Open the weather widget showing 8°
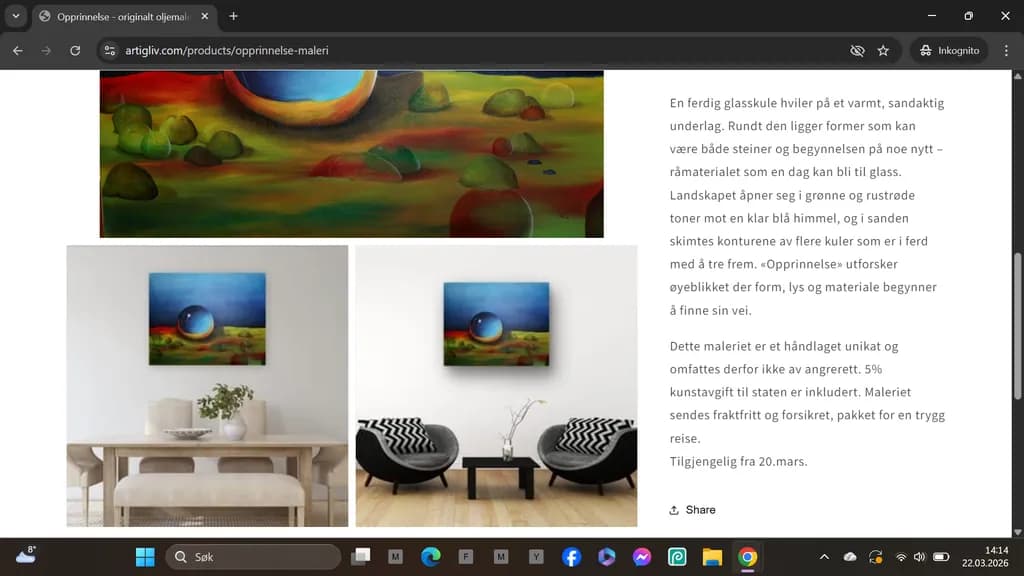 click(x=26, y=556)
